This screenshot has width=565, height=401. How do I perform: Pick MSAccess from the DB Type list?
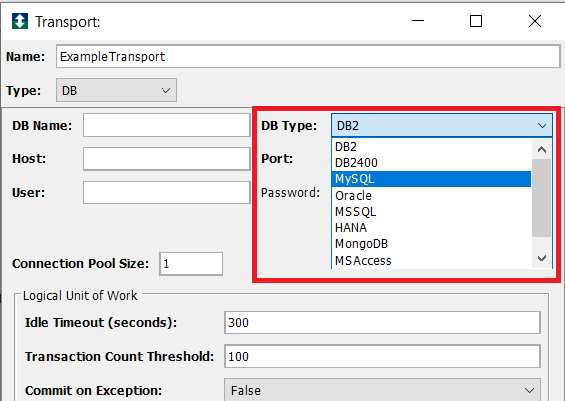pos(431,260)
